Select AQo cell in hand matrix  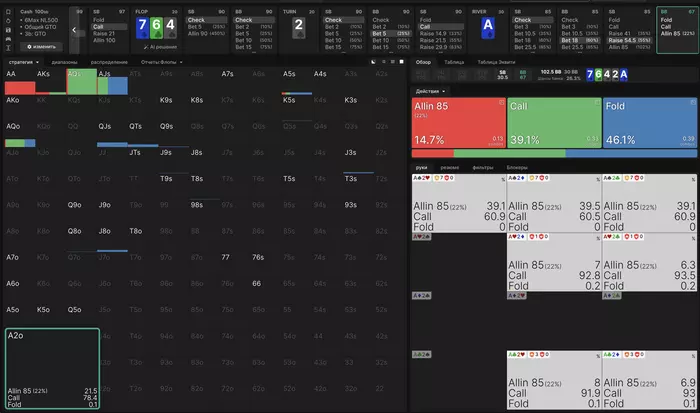point(20,134)
